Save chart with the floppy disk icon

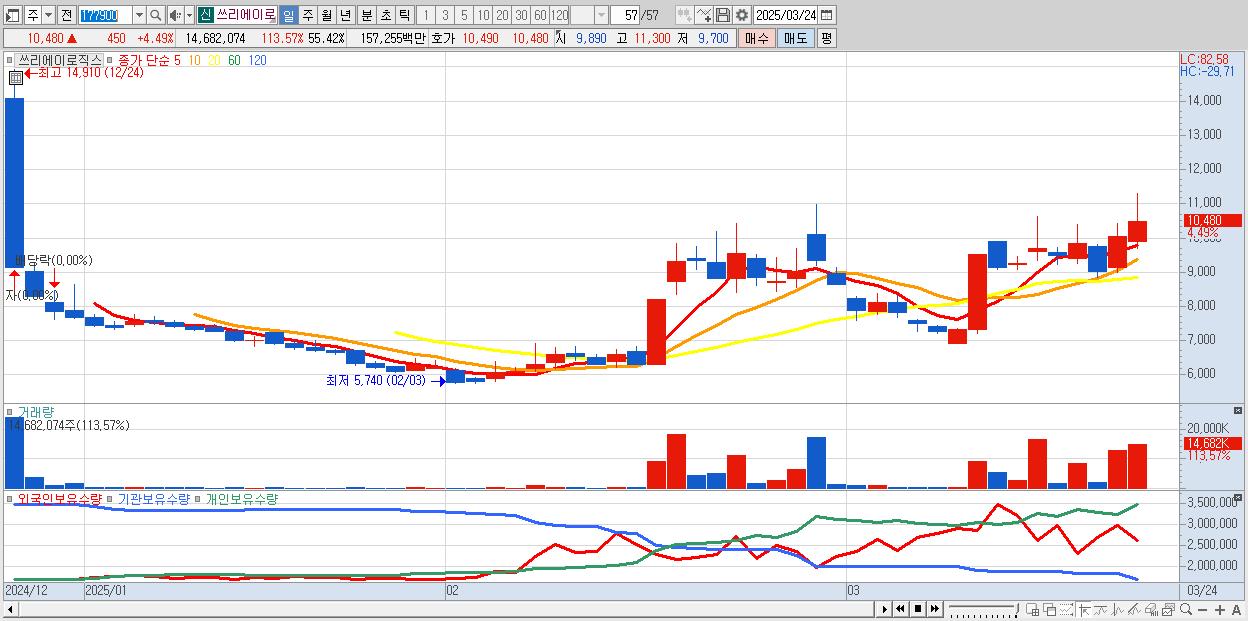point(723,15)
